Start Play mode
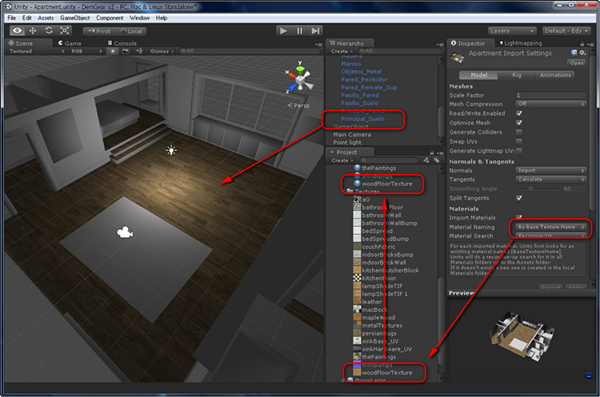The height and width of the screenshot is (397, 600). tap(284, 31)
